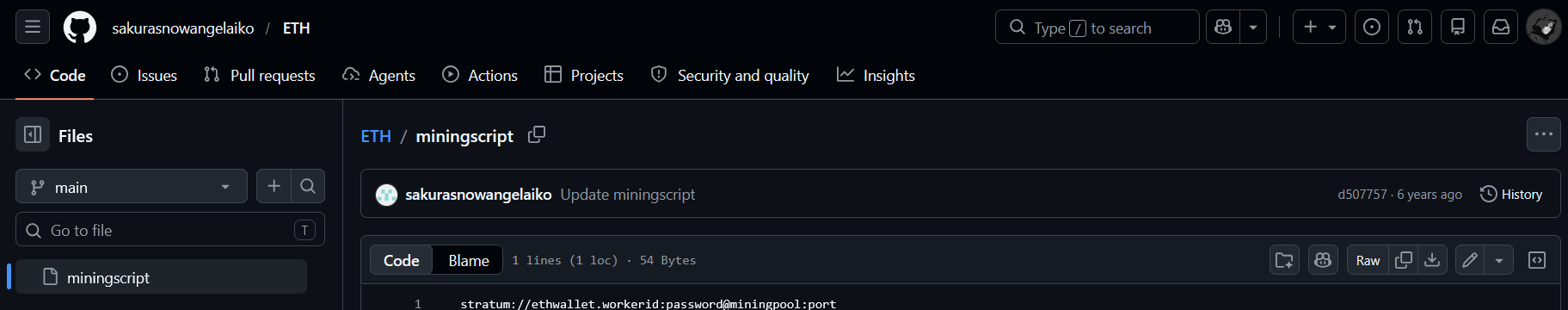The image size is (1568, 310).
Task: Expand the Copilot dropdown arrow in header
Action: pos(1253,27)
